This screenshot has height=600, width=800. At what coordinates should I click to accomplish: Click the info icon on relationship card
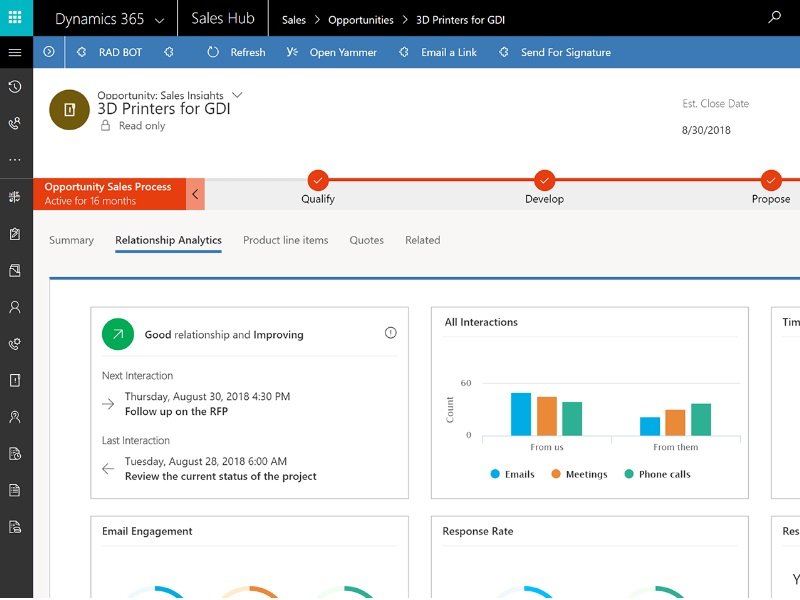pos(390,333)
